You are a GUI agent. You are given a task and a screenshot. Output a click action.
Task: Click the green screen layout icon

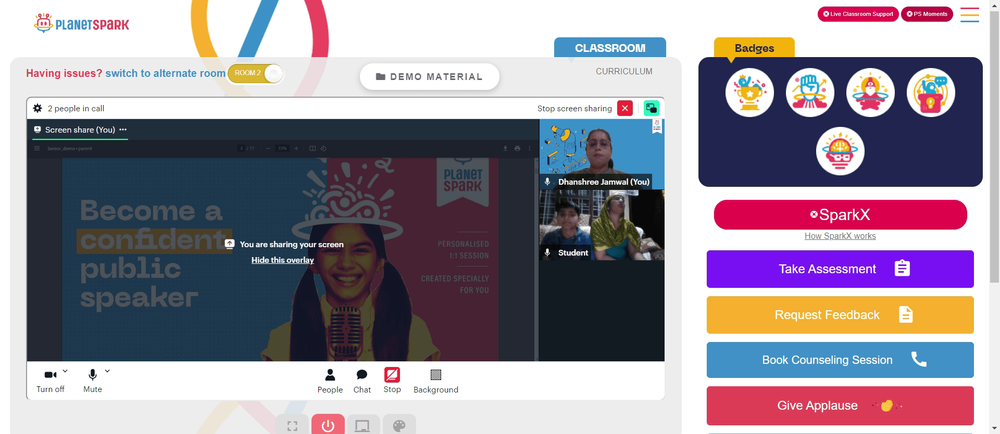[x=651, y=108]
